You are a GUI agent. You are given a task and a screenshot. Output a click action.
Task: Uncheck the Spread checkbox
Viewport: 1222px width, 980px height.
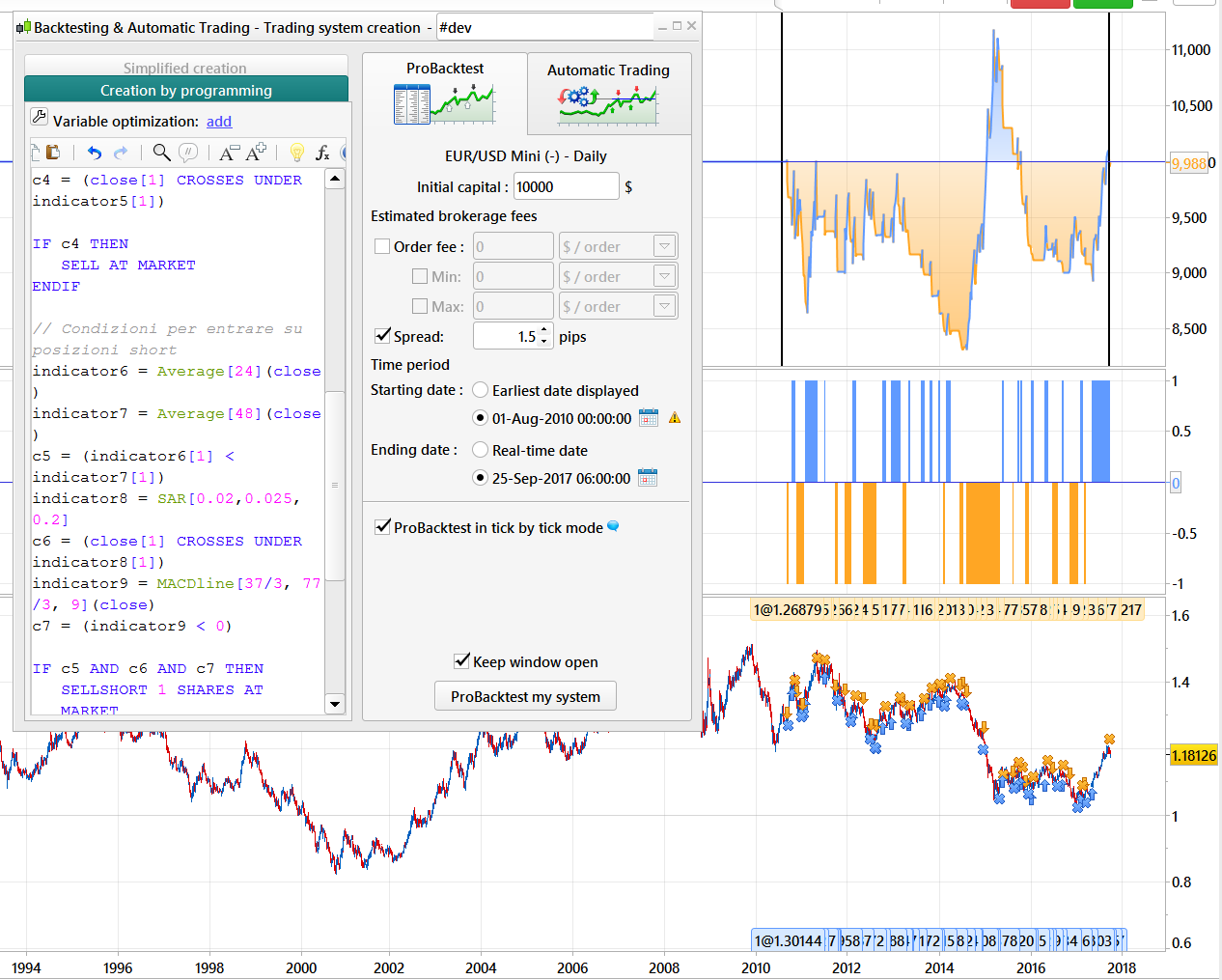pyautogui.click(x=382, y=336)
